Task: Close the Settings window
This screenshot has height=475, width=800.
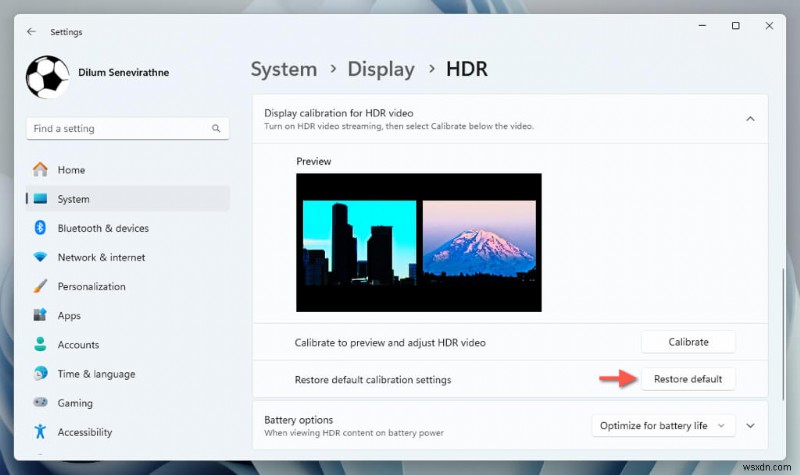Action: pyautogui.click(x=769, y=26)
